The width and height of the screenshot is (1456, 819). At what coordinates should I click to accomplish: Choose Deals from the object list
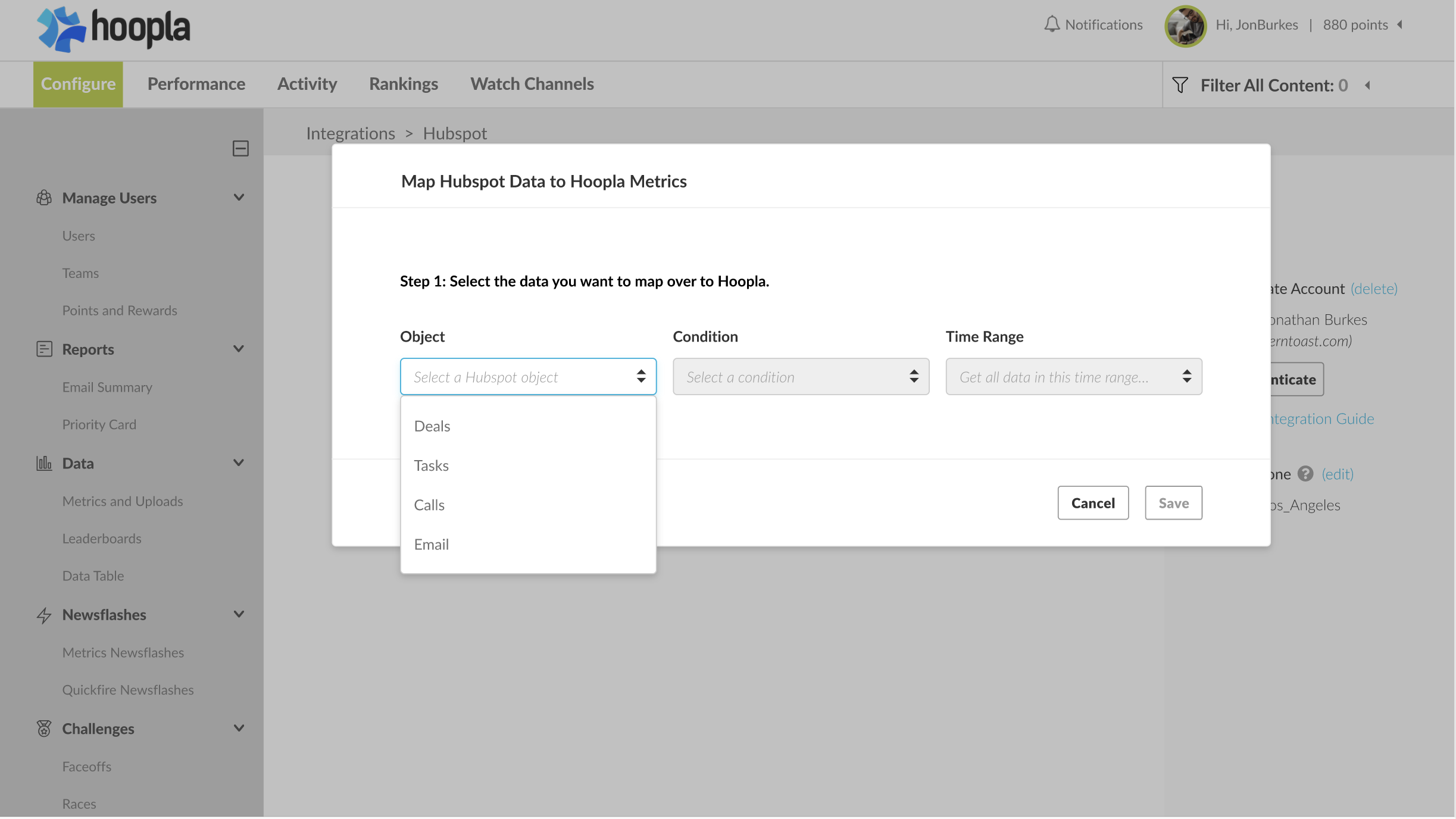point(432,426)
